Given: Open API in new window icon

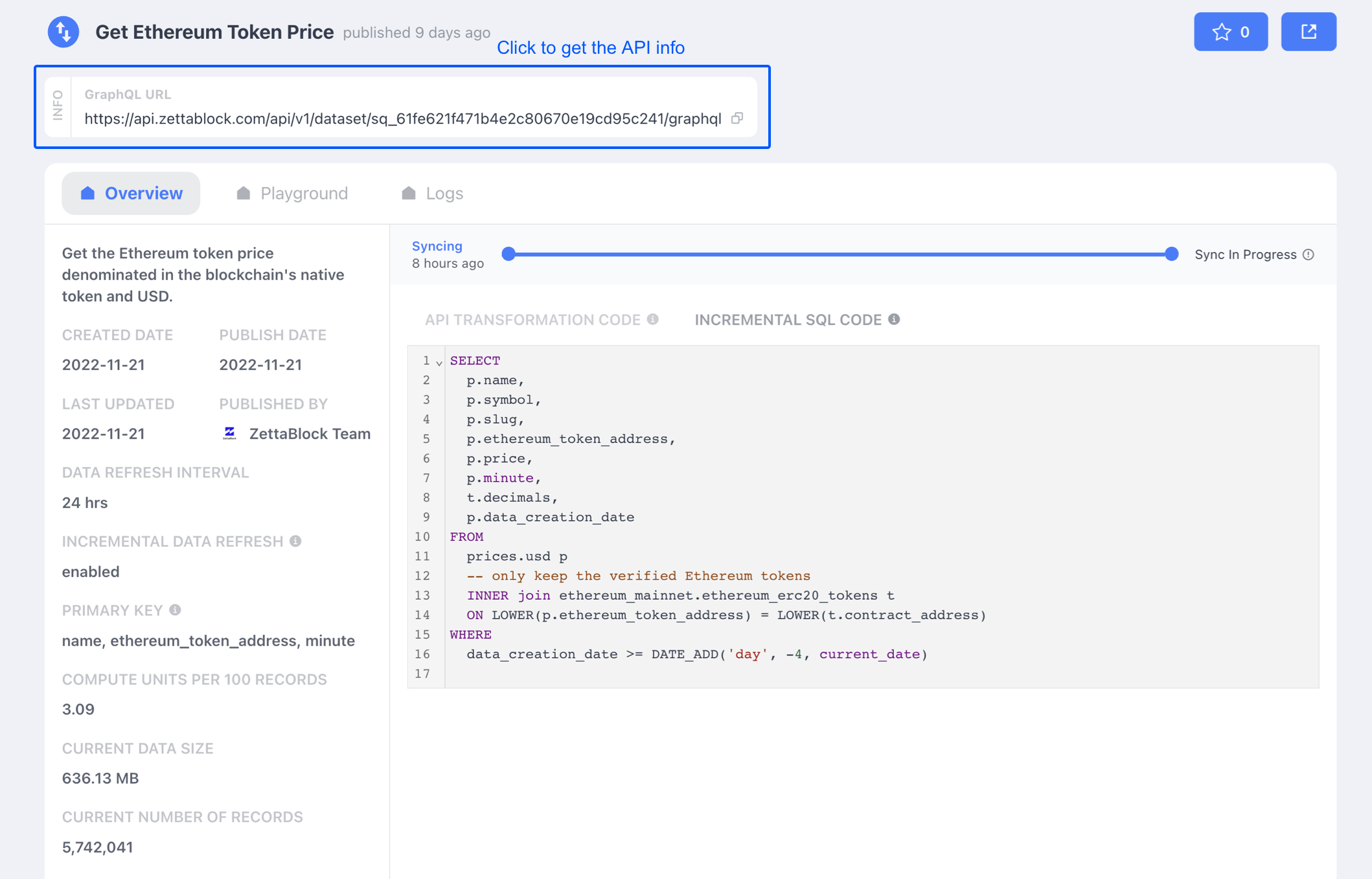Looking at the screenshot, I should pyautogui.click(x=1308, y=32).
